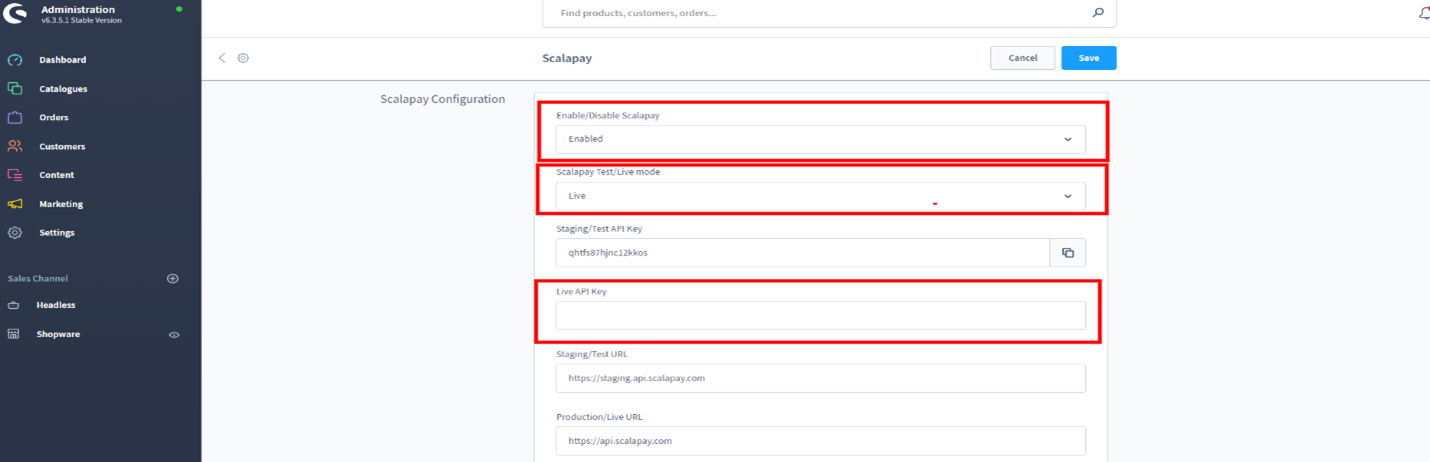Click the Content layout icon
The height and width of the screenshot is (462, 1430).
click(x=15, y=175)
